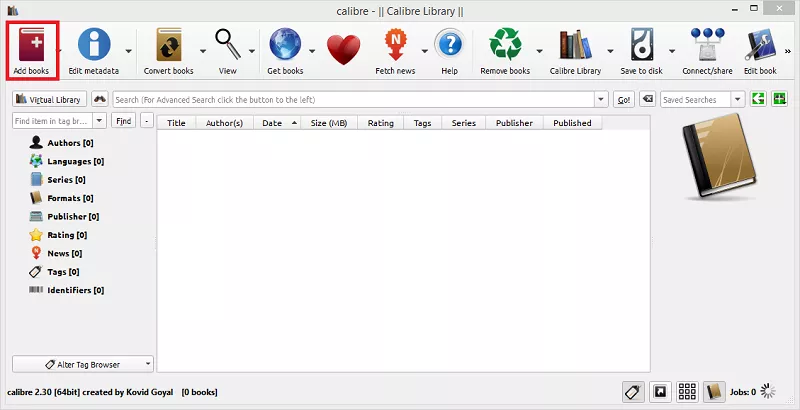800x410 pixels.
Task: Click the View magnifier icon
Action: 228,44
